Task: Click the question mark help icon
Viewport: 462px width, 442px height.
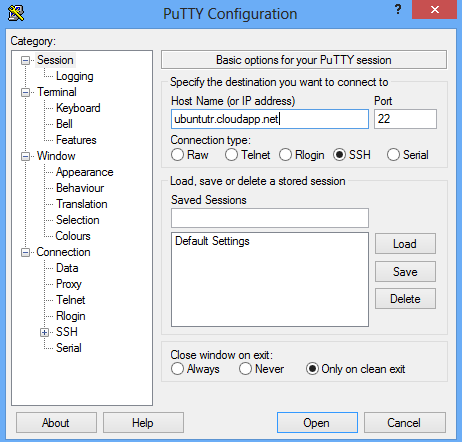Action: click(398, 9)
